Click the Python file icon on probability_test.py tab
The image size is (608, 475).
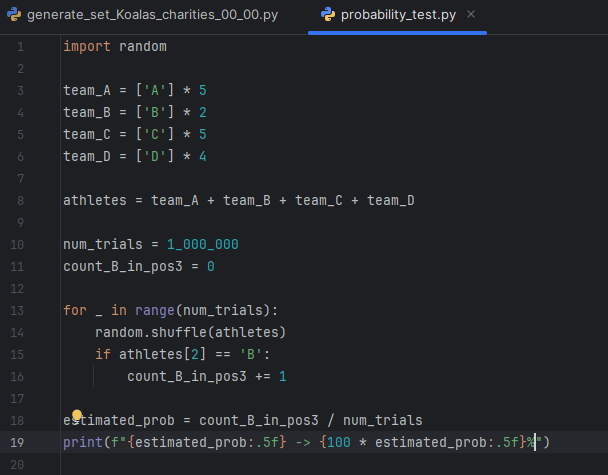pos(328,15)
